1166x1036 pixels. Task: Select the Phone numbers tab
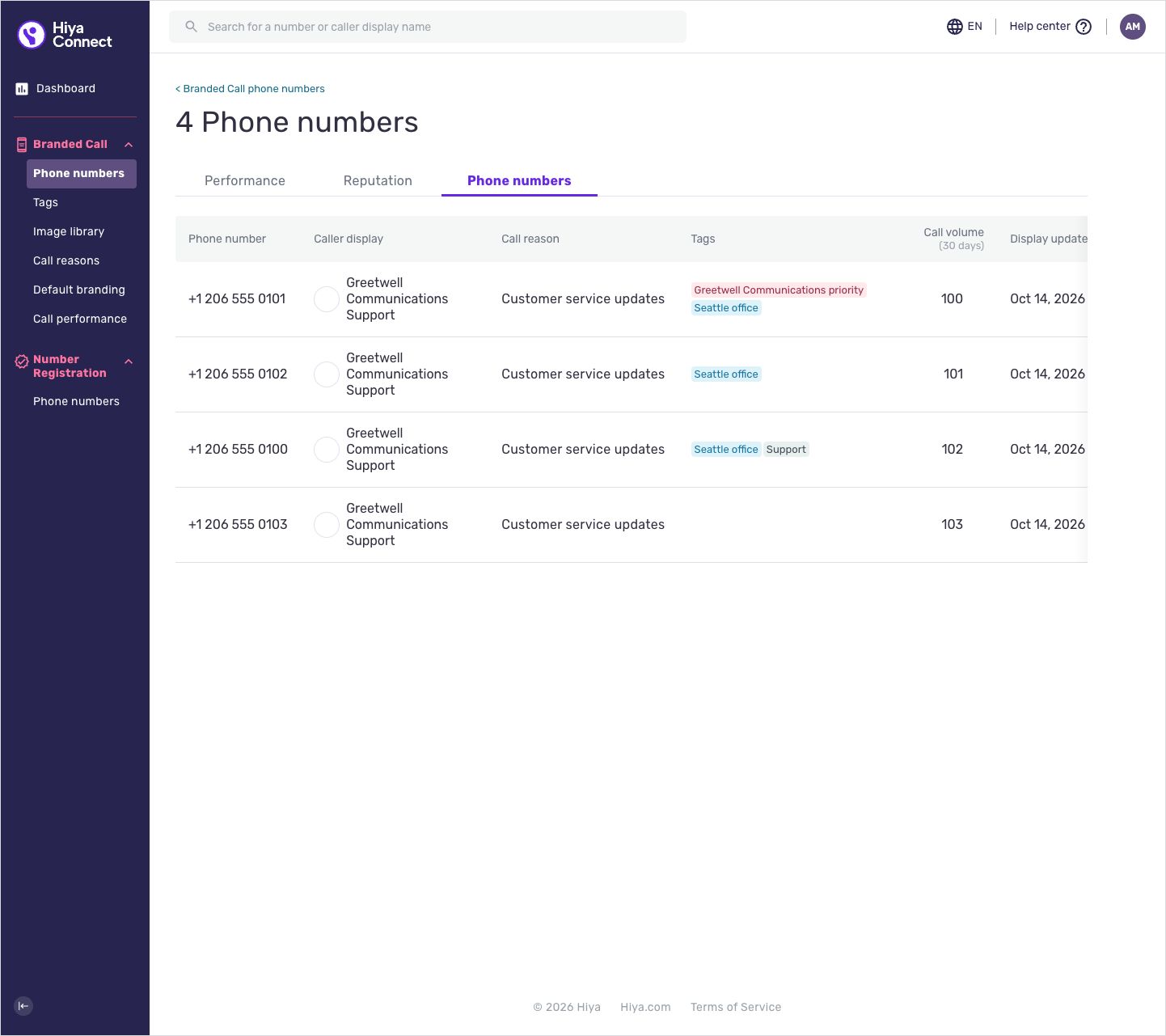(519, 180)
